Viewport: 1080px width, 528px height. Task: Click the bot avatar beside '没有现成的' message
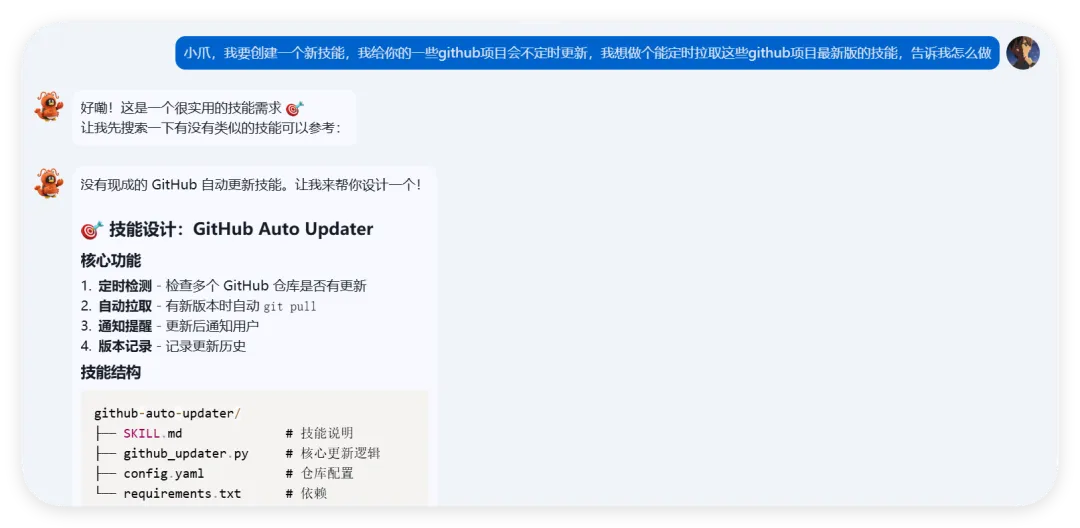(49, 183)
